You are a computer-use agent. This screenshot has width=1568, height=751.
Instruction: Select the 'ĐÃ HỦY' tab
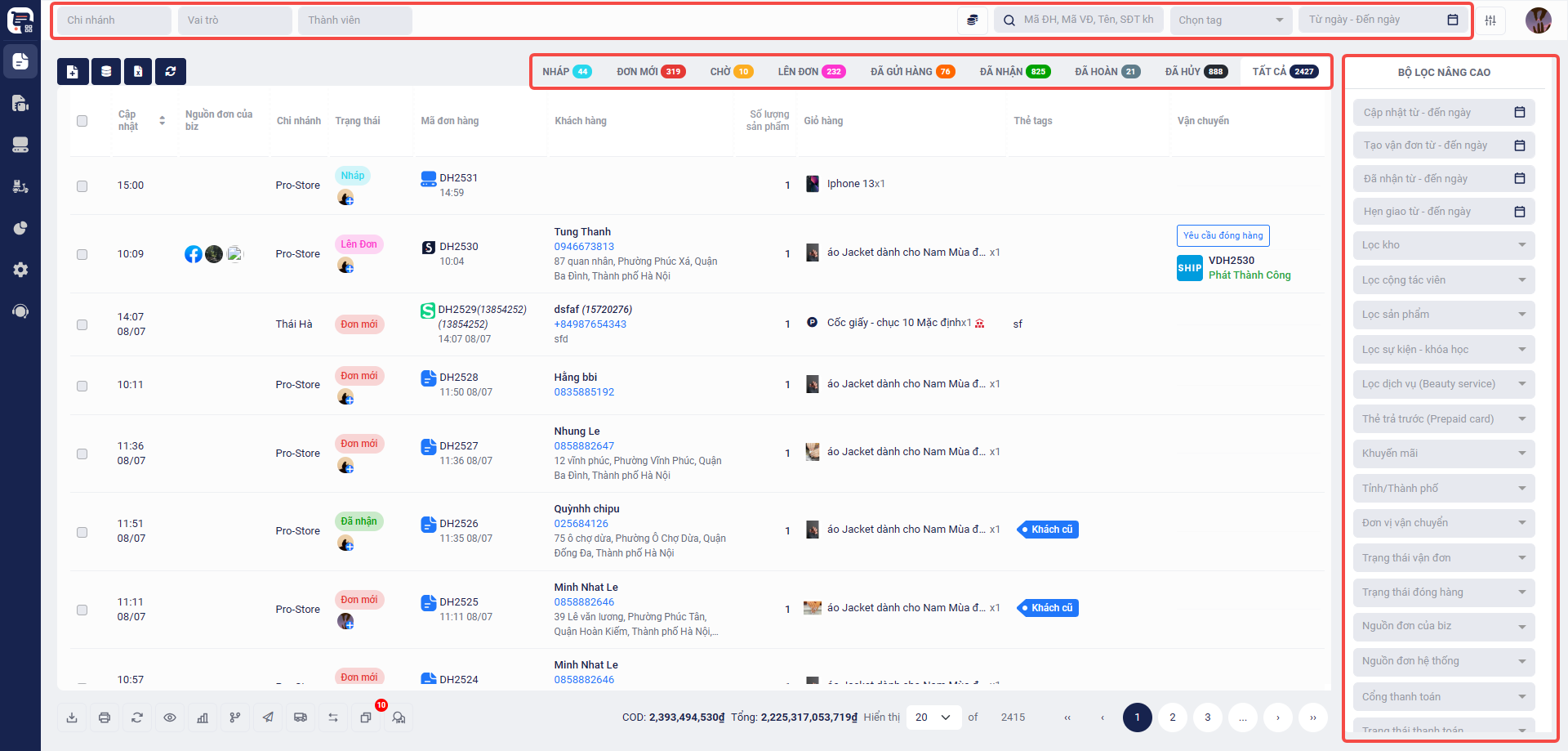click(x=1195, y=72)
